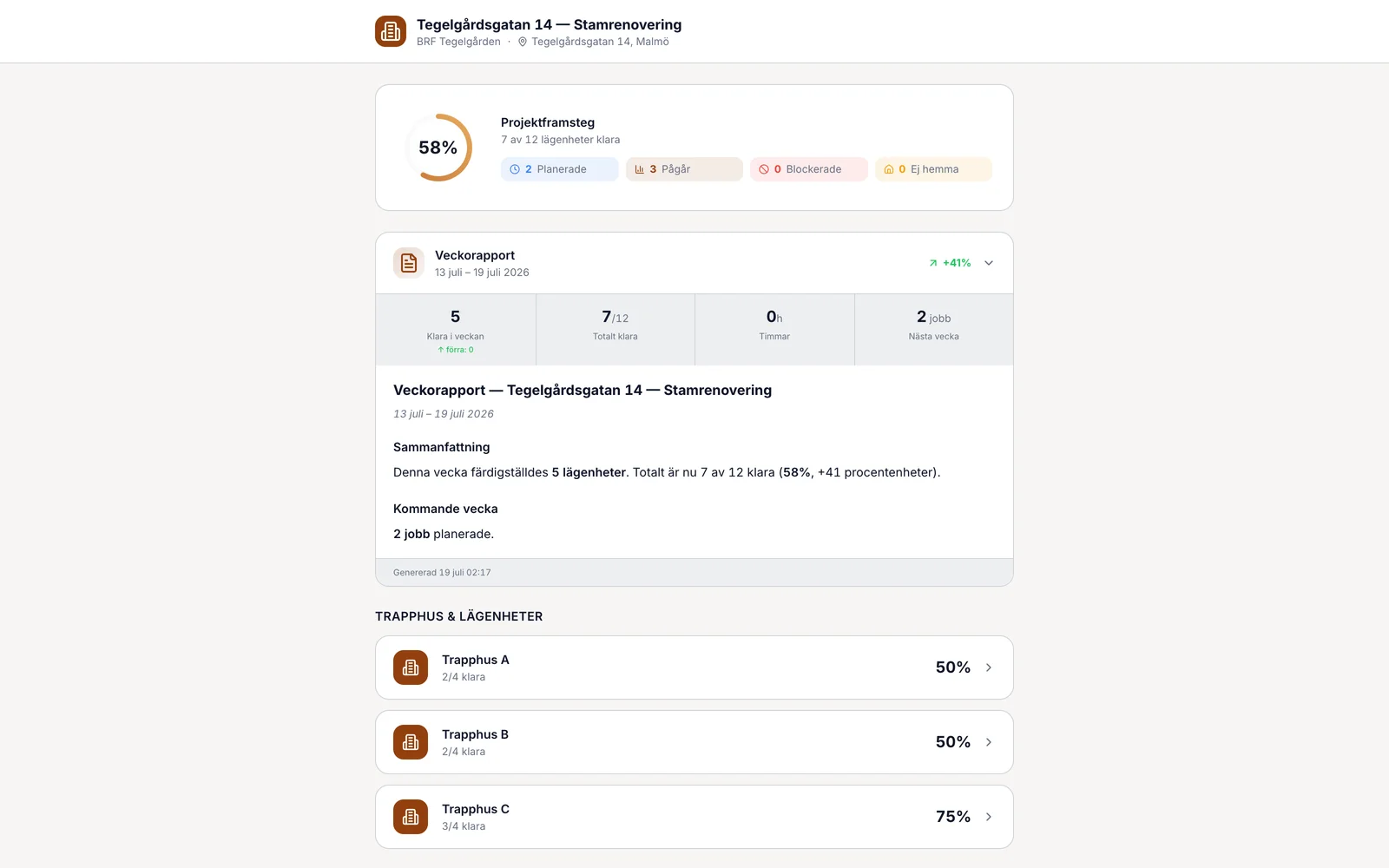
Task: Filter by 0 Ej hemma status chip
Action: 933,169
